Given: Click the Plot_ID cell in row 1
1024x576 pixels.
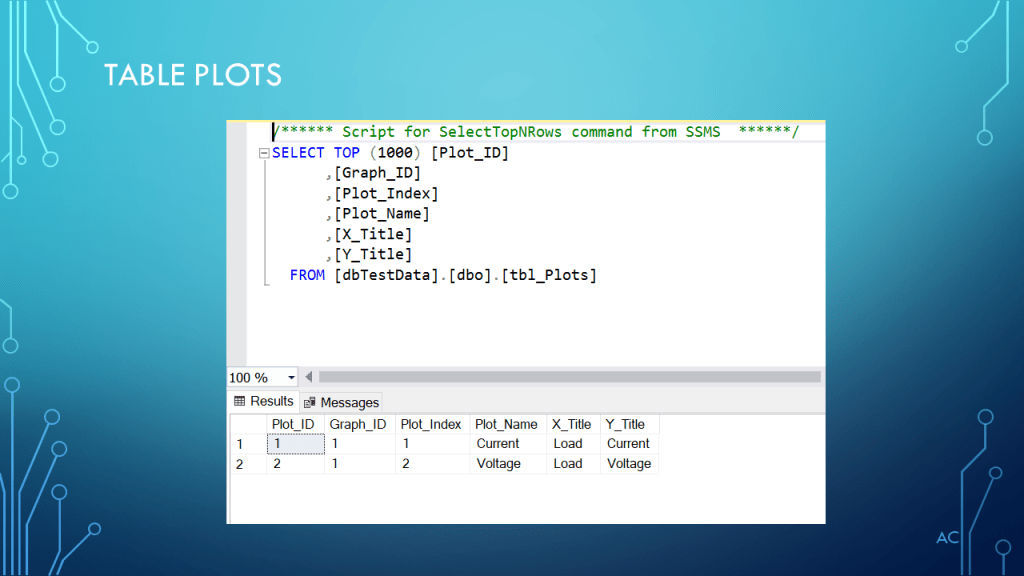Looking at the screenshot, I should tap(295, 444).
